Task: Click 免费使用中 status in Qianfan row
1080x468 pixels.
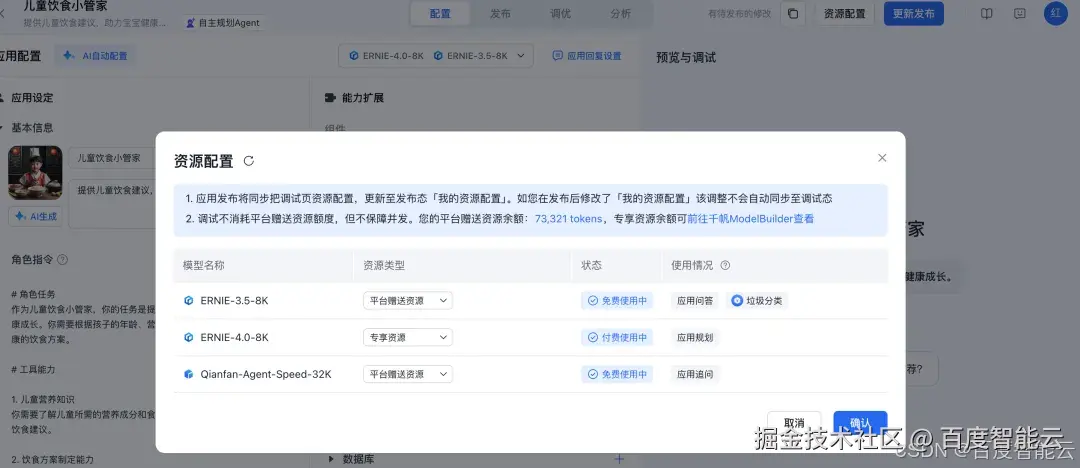Action: coord(617,374)
